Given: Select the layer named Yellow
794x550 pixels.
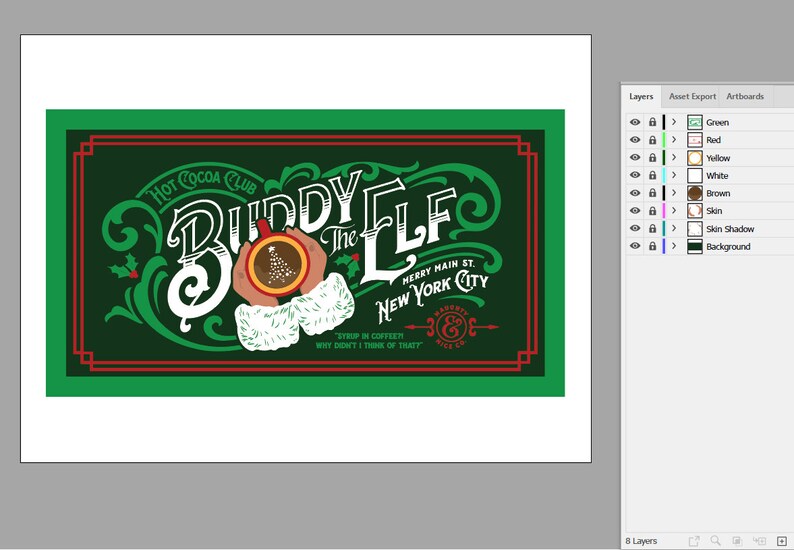Looking at the screenshot, I should [718, 158].
